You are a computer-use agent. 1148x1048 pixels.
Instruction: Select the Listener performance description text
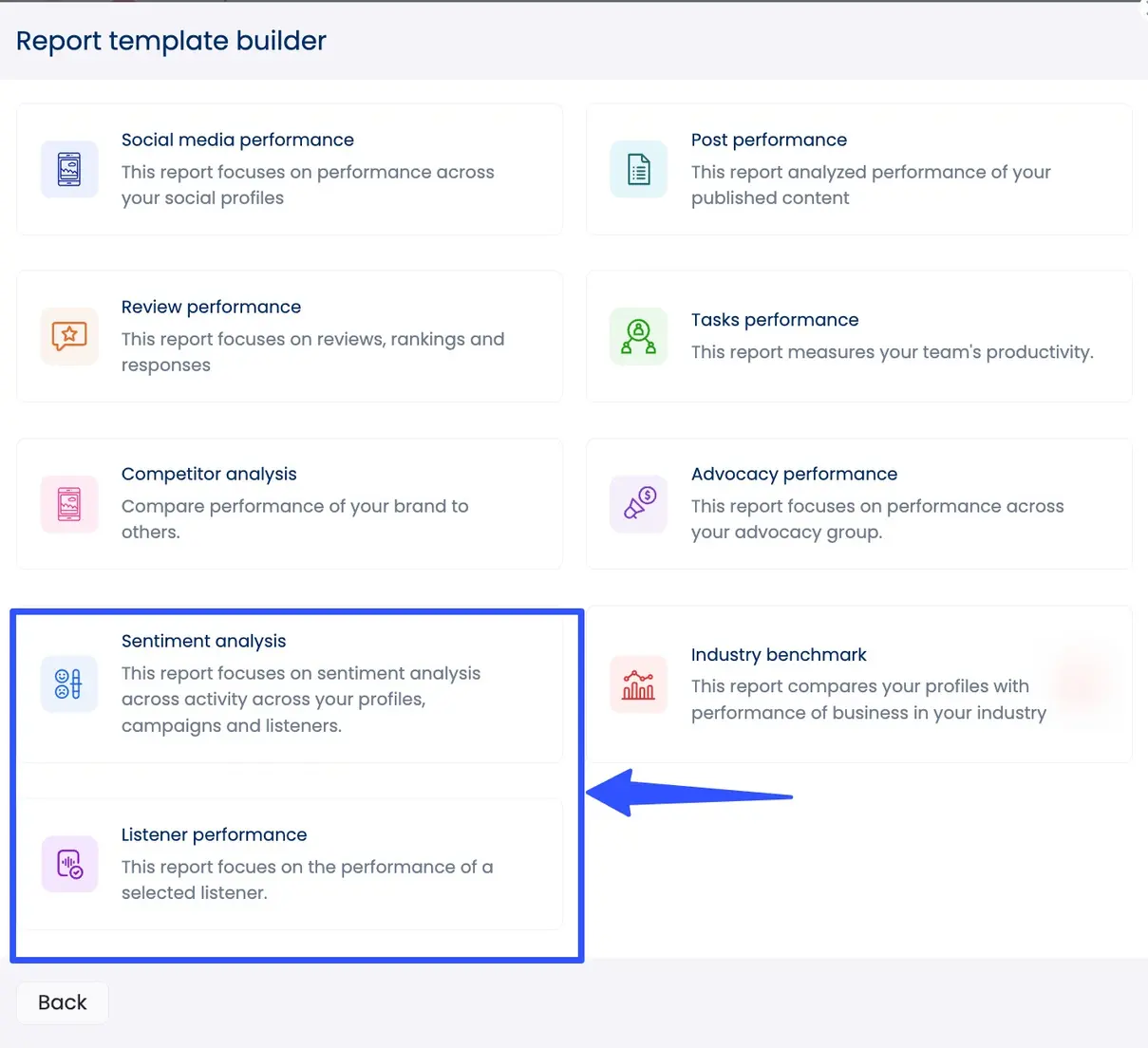tap(307, 880)
